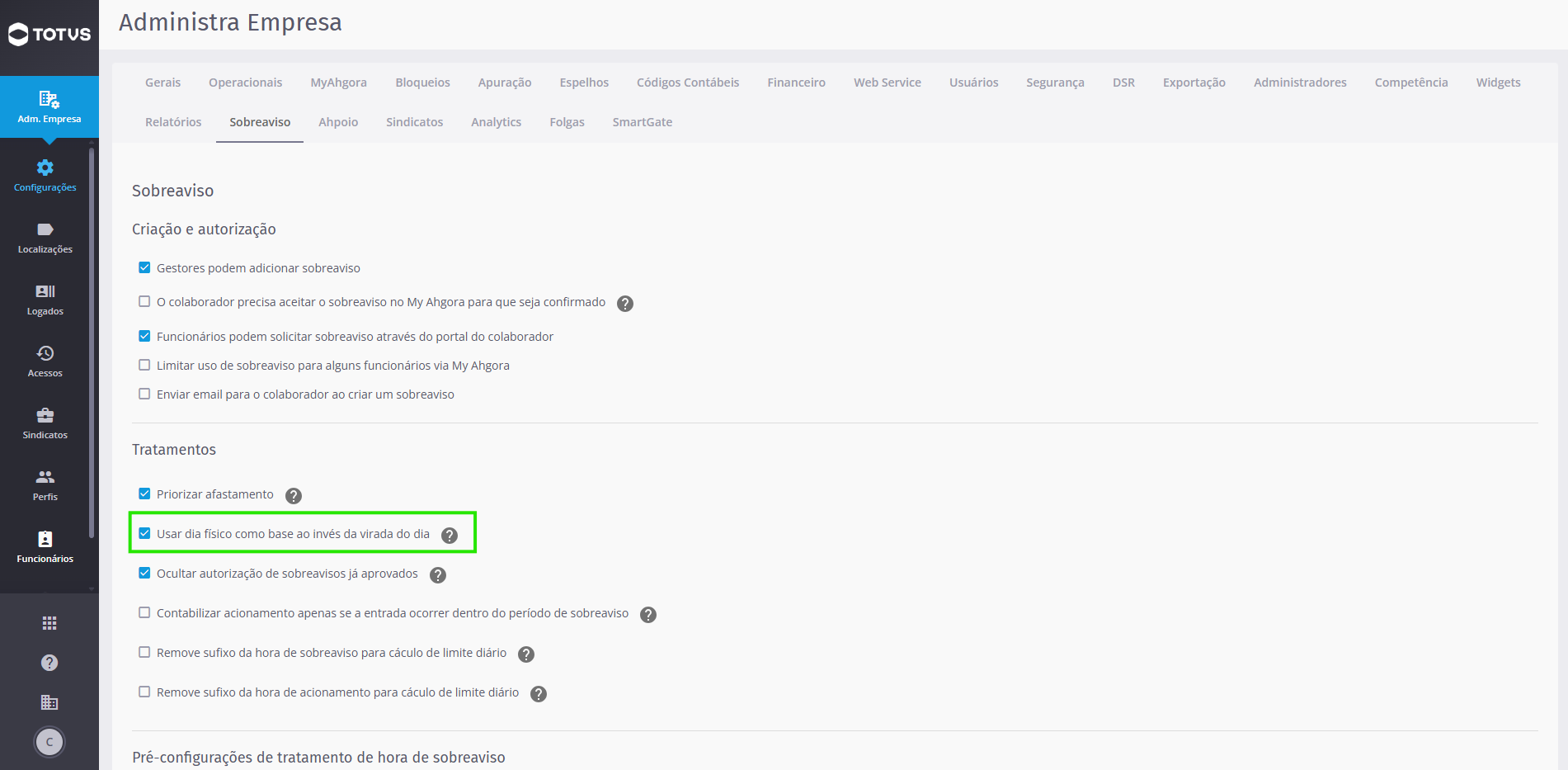The height and width of the screenshot is (770, 1568).
Task: Open Perfis in sidebar
Action: pyautogui.click(x=45, y=485)
